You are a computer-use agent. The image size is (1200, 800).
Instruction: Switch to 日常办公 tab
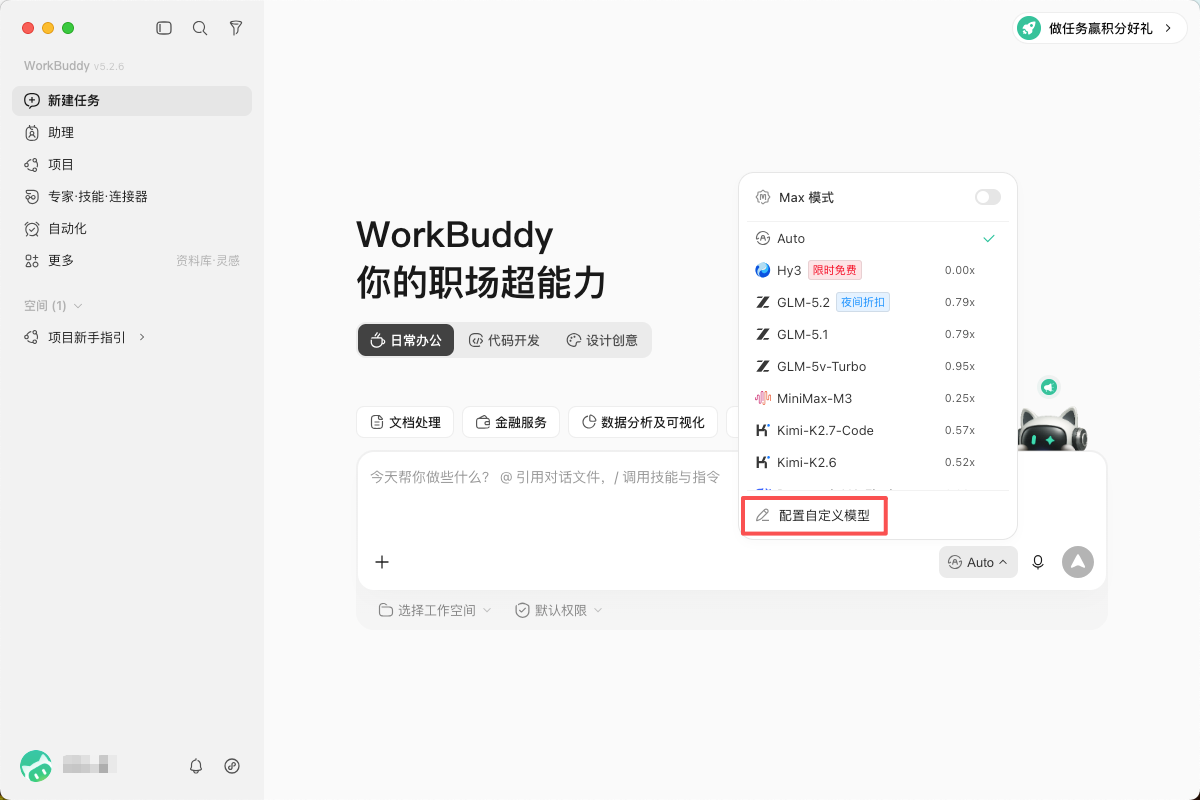[406, 340]
